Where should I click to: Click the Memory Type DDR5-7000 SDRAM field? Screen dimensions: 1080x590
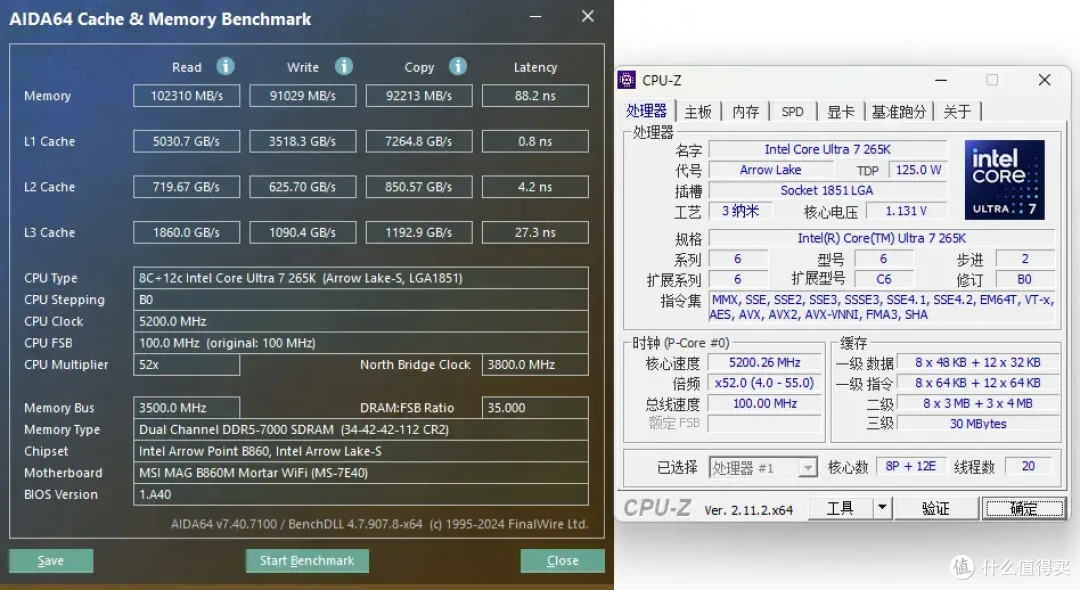coord(361,430)
